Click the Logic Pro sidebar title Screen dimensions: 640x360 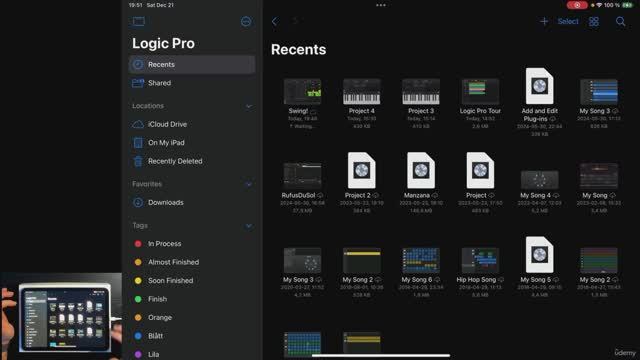(x=163, y=44)
